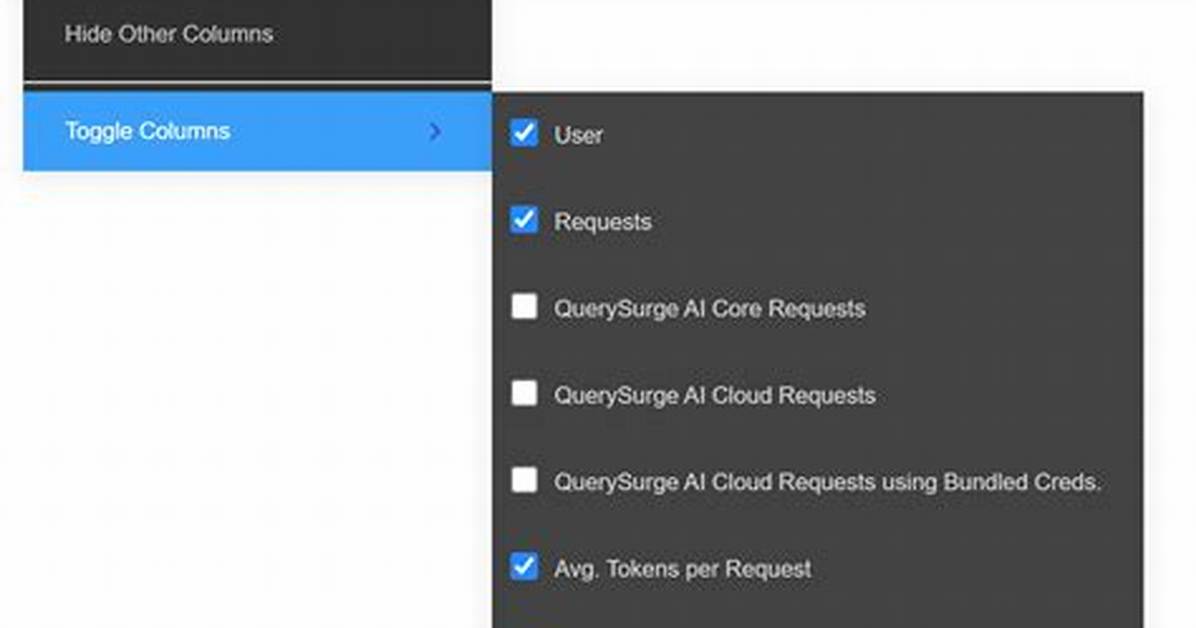Viewport: 1196px width, 628px height.
Task: Expand the chevron arrow beside Toggle Columns
Action: pyautogui.click(x=435, y=132)
